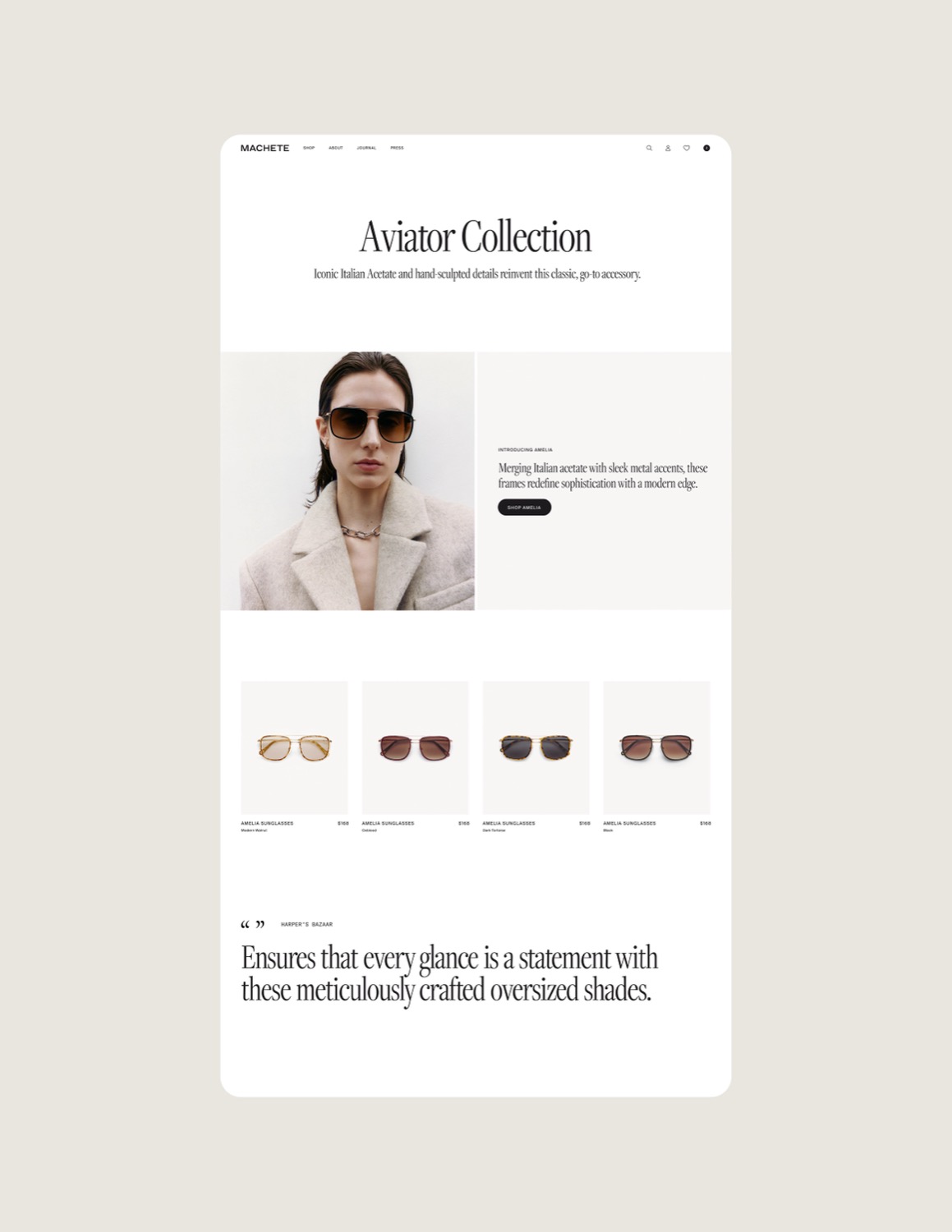Image resolution: width=952 pixels, height=1232 pixels.
Task: Open the shopping cart counter icon
Action: [x=706, y=148]
